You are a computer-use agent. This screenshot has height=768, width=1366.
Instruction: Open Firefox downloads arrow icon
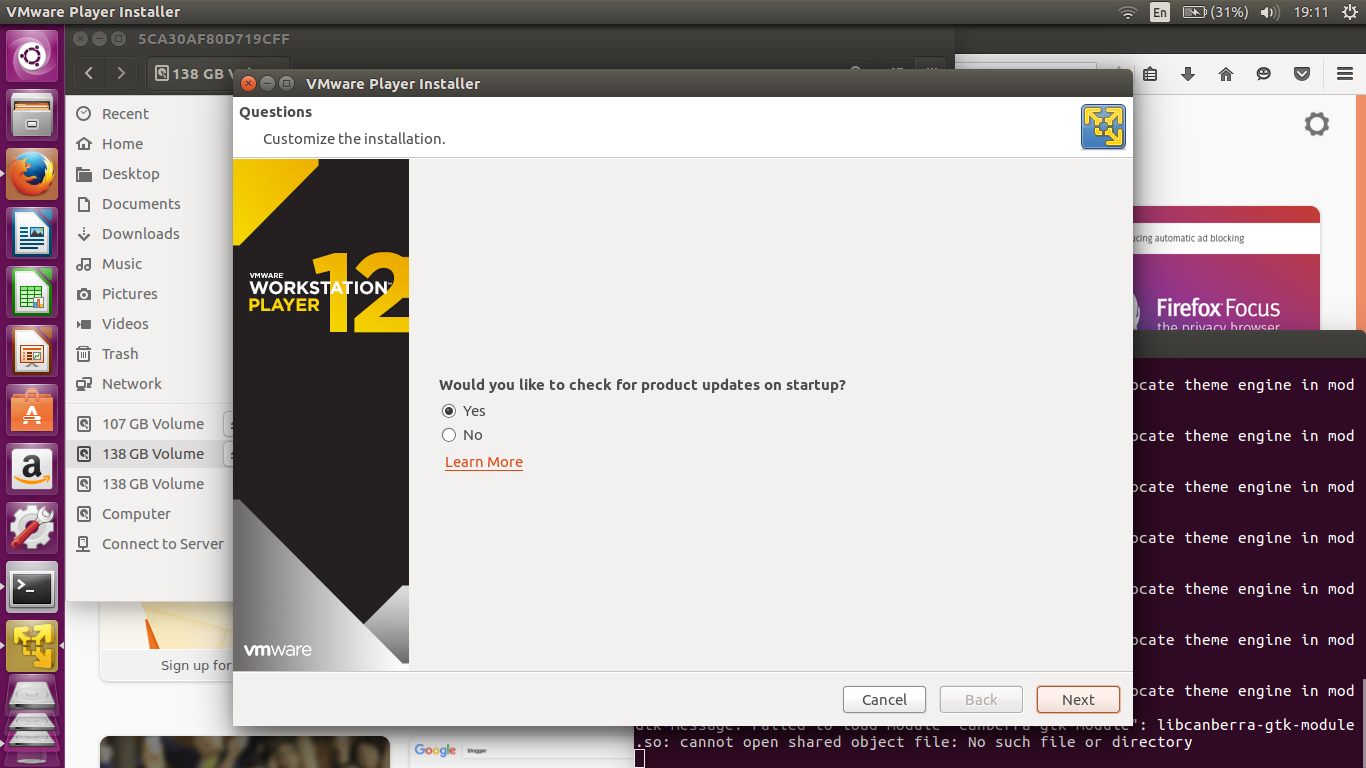click(x=1188, y=74)
